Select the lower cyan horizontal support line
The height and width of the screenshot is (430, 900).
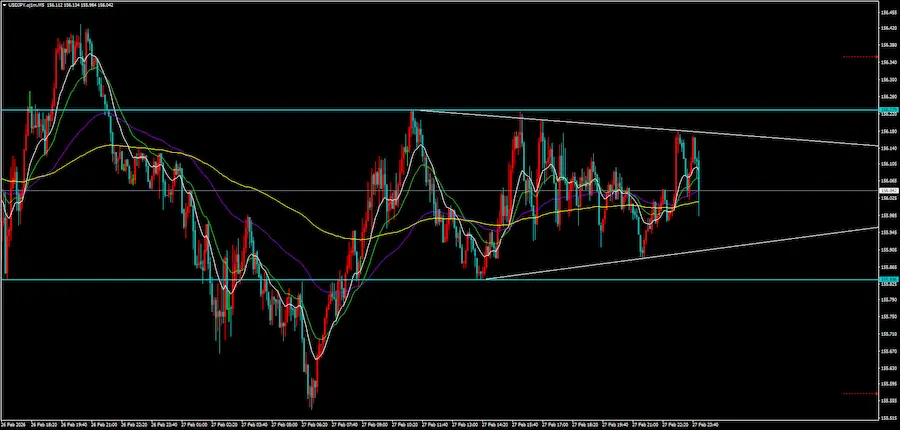tap(150, 280)
